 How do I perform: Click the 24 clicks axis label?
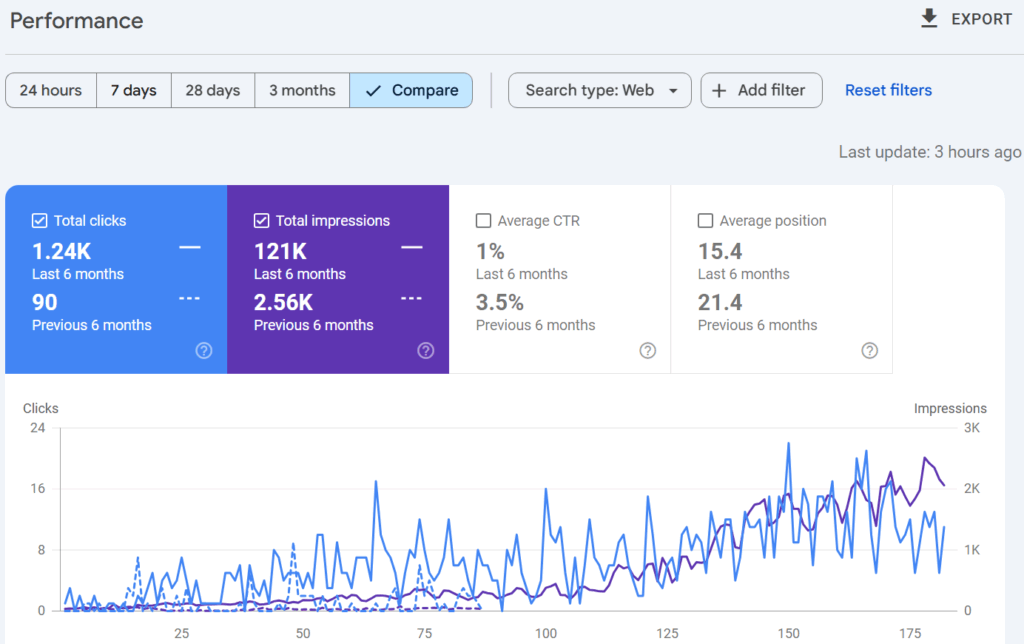coord(38,428)
